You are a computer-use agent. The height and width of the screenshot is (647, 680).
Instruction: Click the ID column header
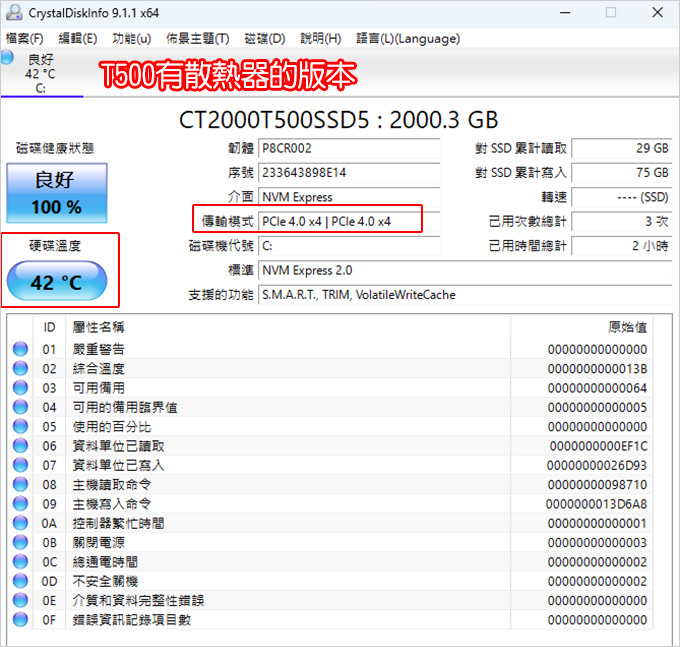49,327
